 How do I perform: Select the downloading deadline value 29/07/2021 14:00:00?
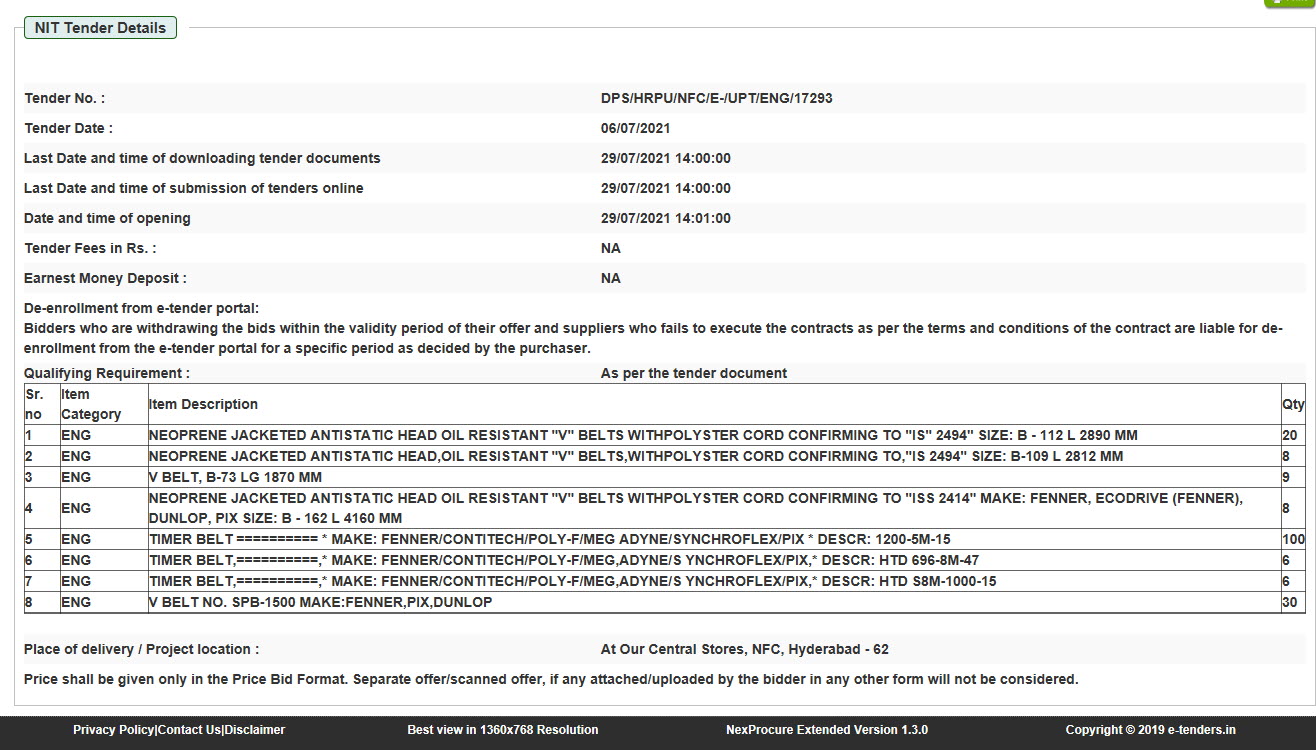point(666,158)
